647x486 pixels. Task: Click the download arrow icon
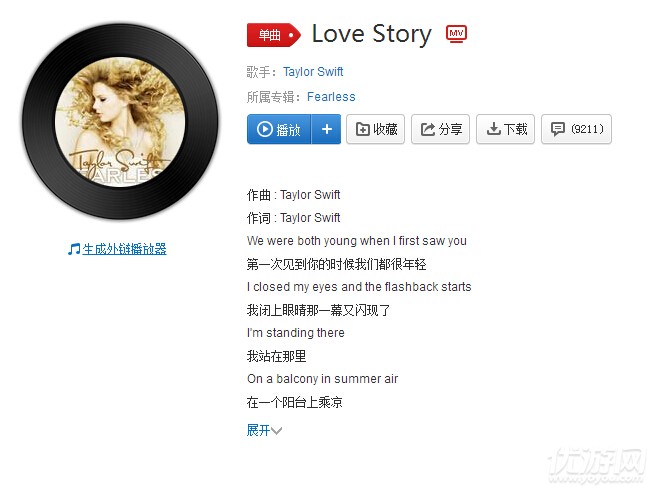(493, 129)
